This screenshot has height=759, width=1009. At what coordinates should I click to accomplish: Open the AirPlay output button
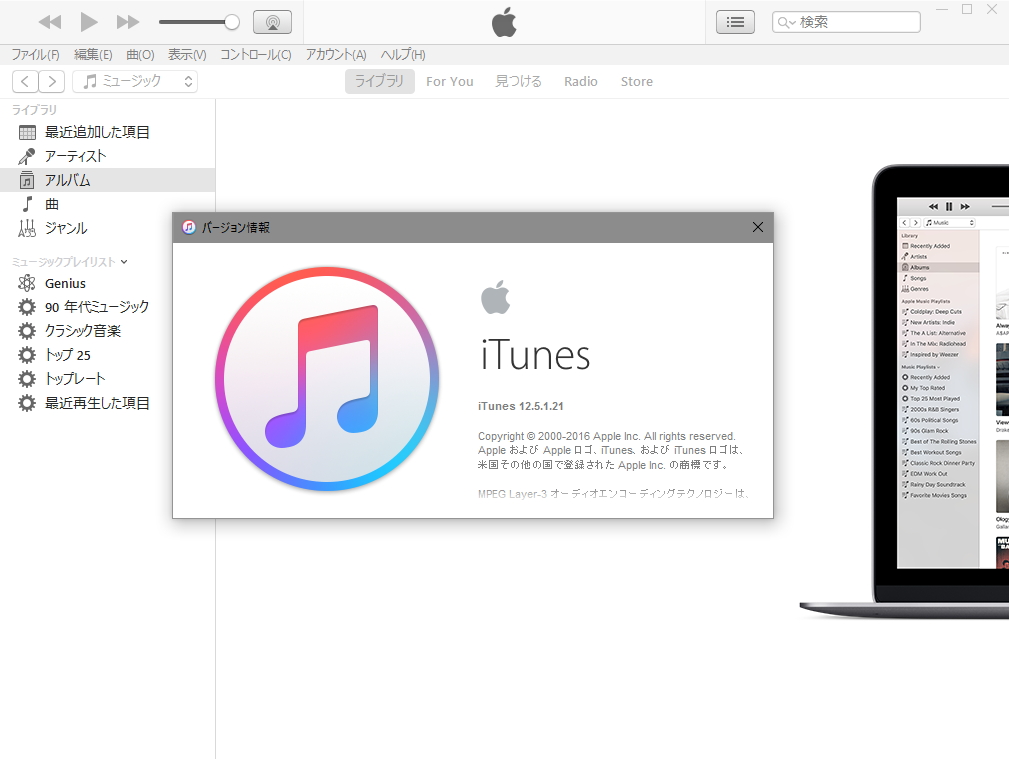pyautogui.click(x=272, y=22)
